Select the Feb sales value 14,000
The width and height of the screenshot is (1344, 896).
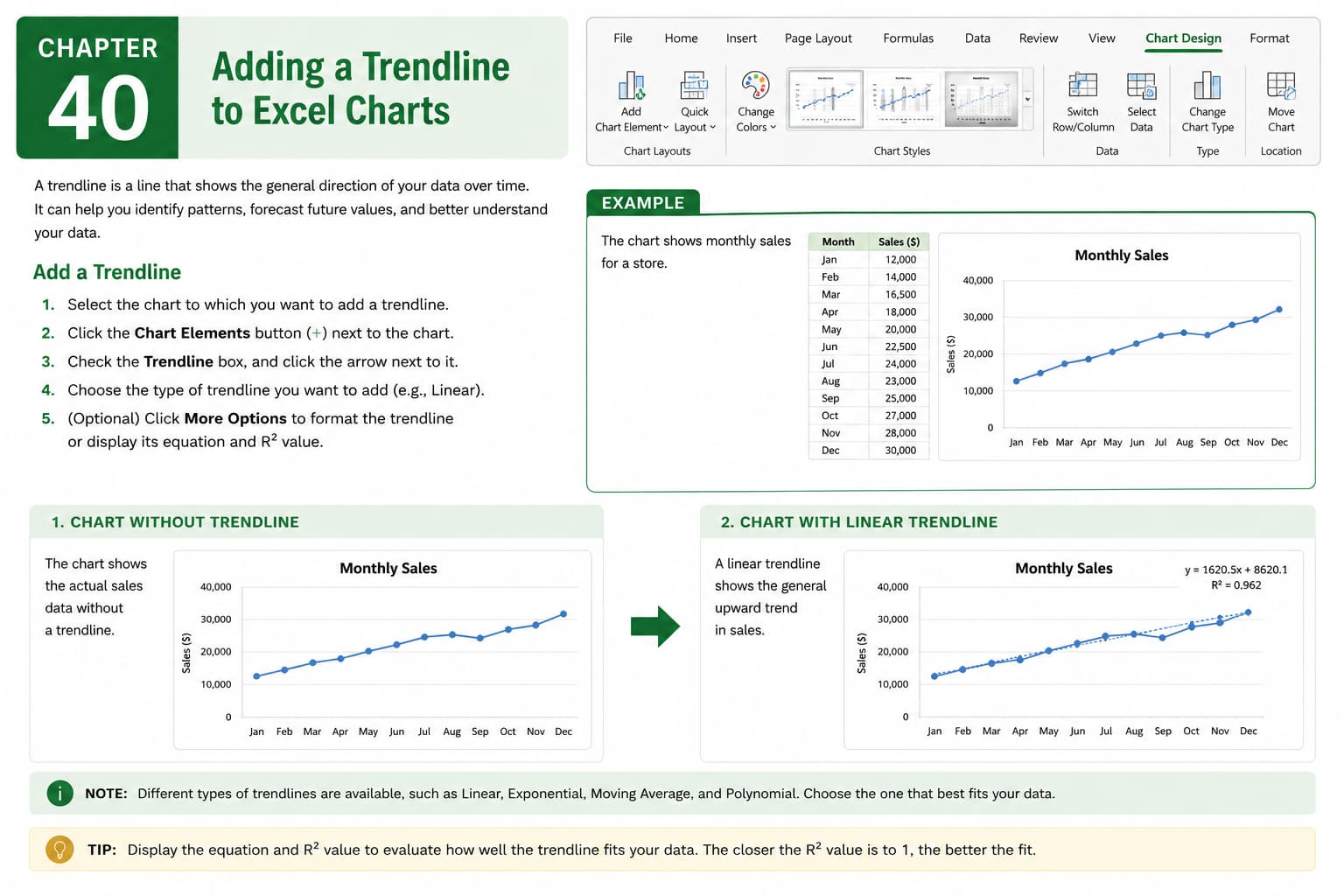pyautogui.click(x=899, y=277)
